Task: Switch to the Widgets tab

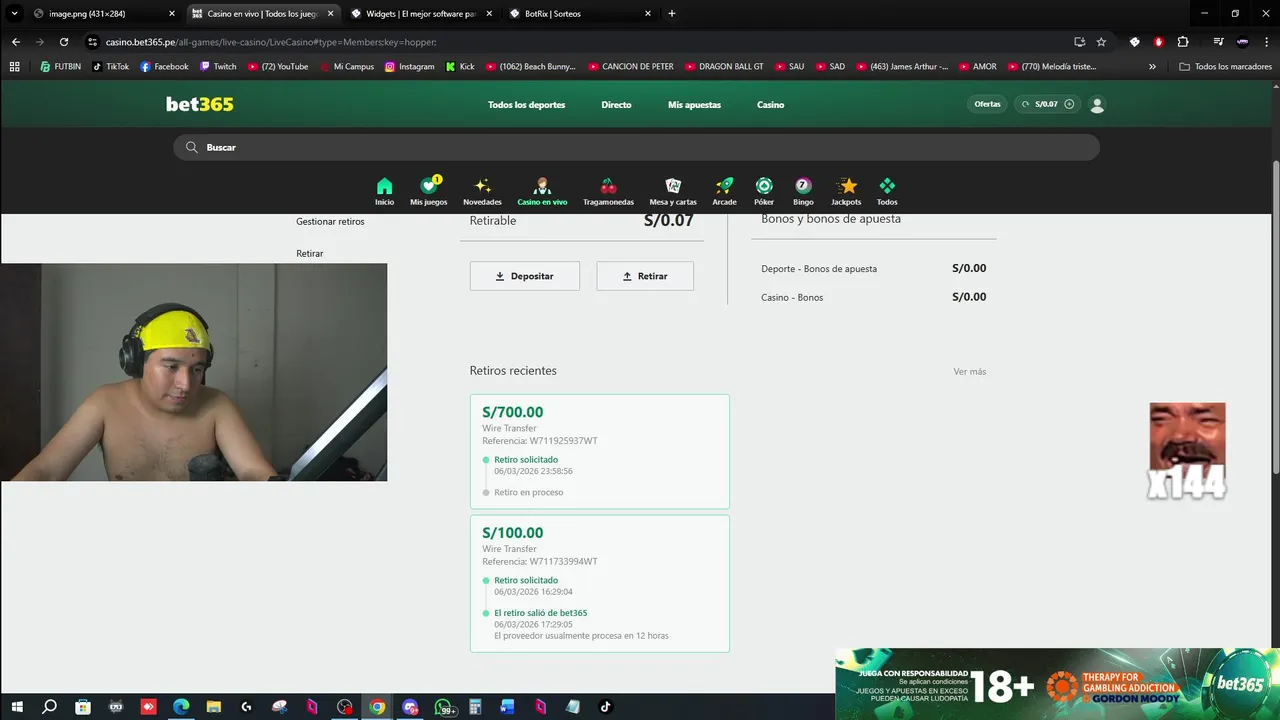Action: click(x=422, y=14)
